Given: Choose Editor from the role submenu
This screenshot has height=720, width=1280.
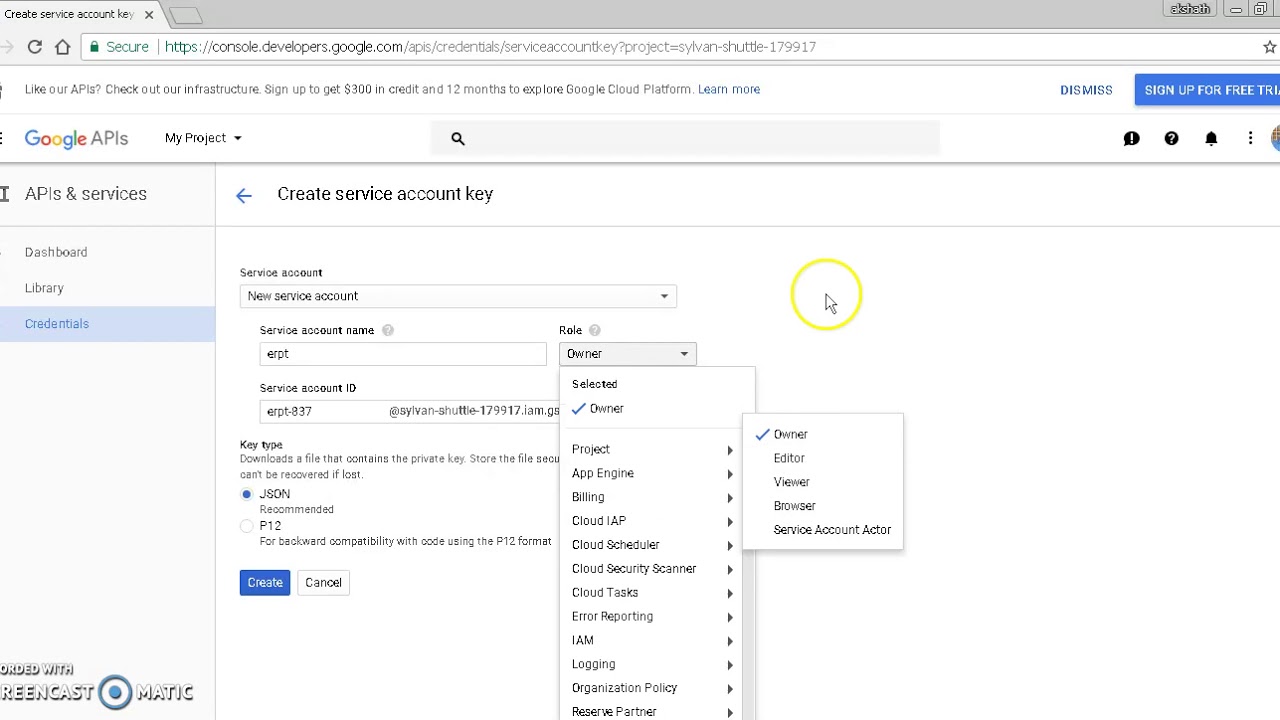Looking at the screenshot, I should coord(789,458).
